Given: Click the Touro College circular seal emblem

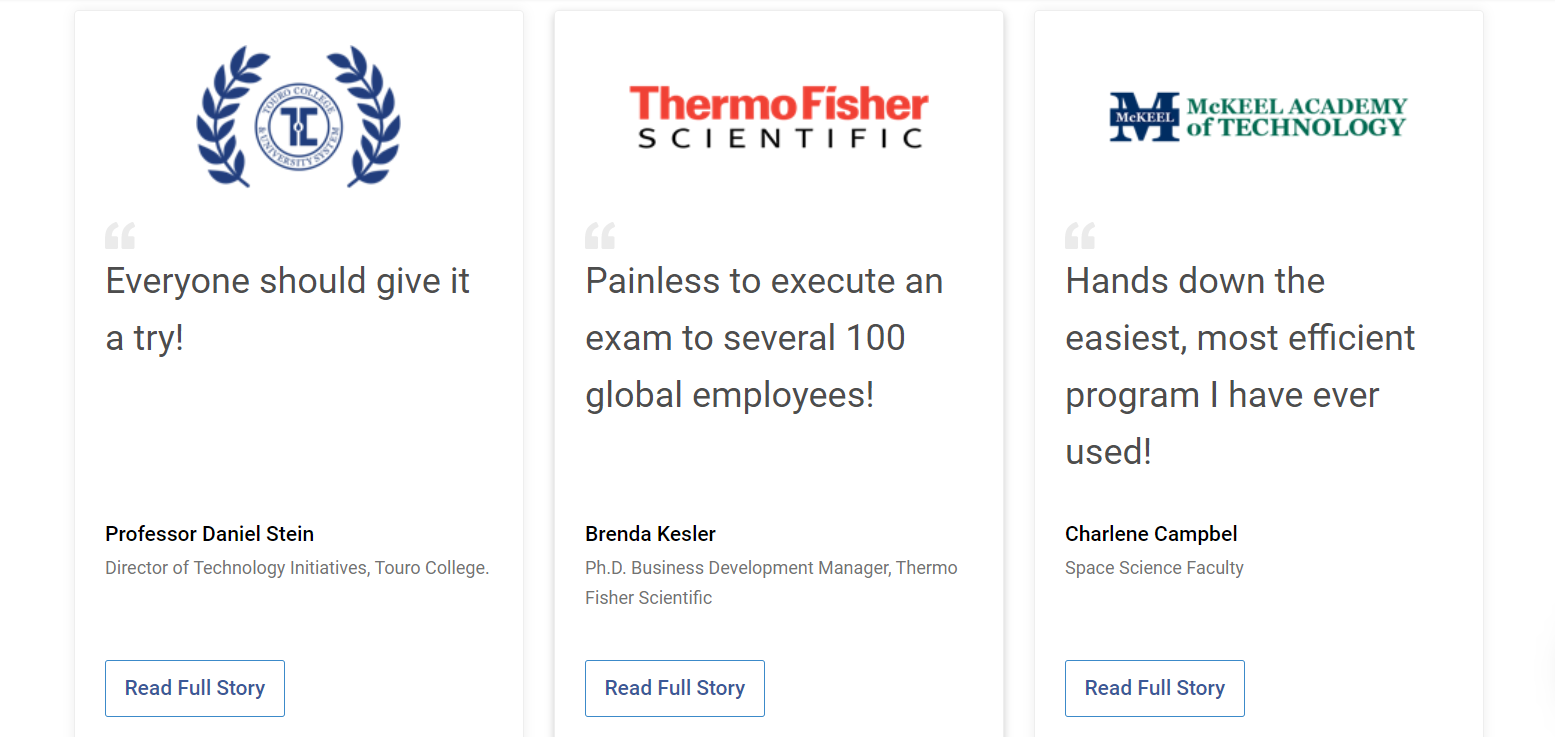Looking at the screenshot, I should point(298,127).
